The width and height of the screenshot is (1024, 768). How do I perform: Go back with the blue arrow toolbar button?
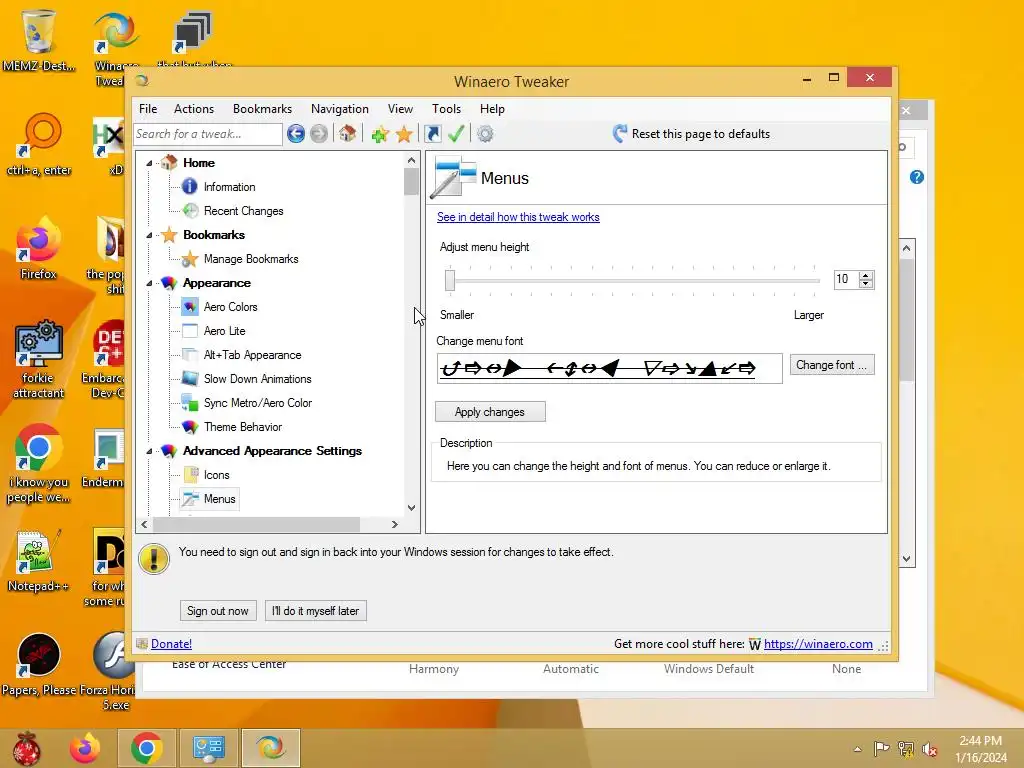tap(296, 134)
